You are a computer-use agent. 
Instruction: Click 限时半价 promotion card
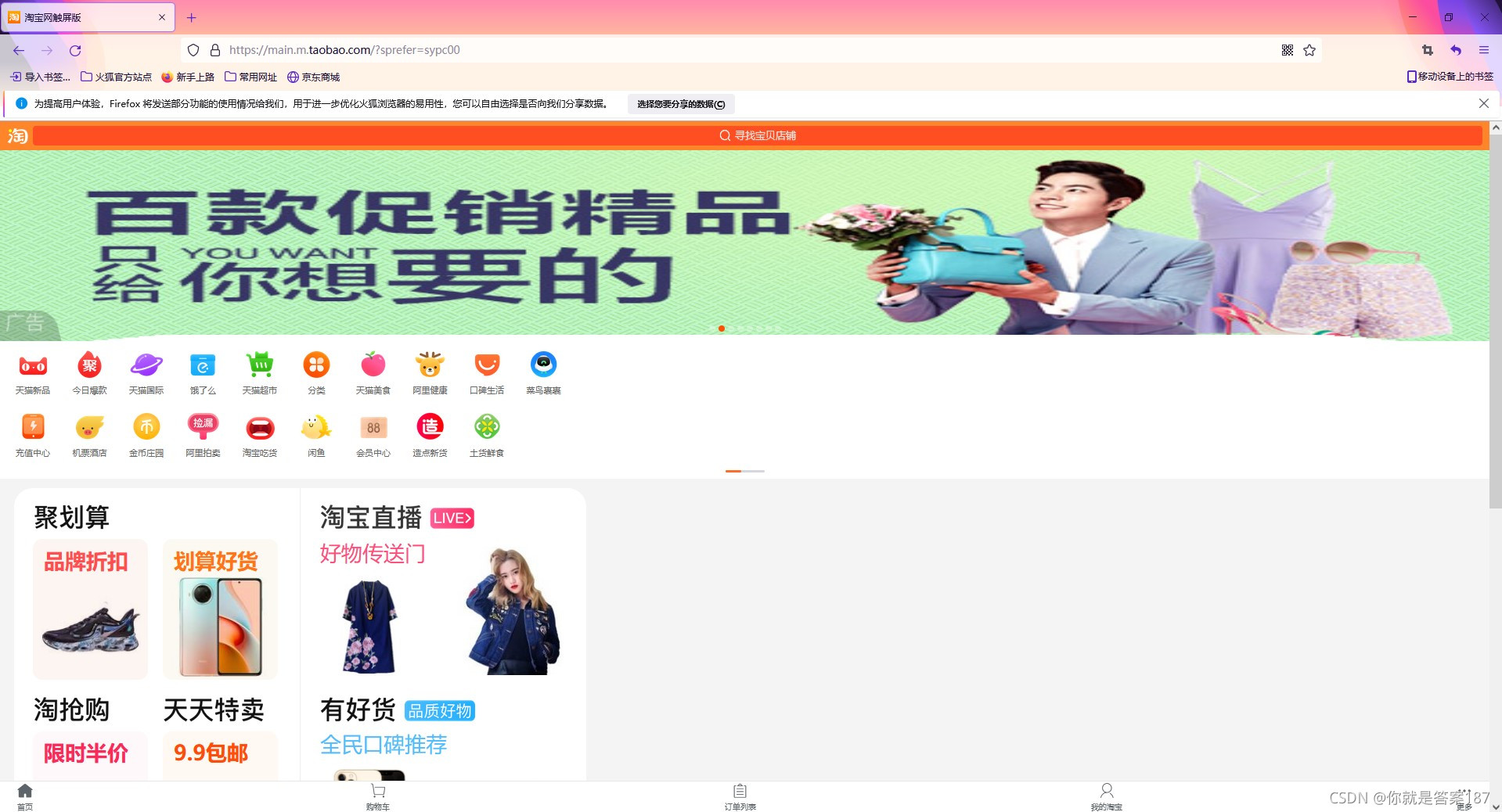90,755
